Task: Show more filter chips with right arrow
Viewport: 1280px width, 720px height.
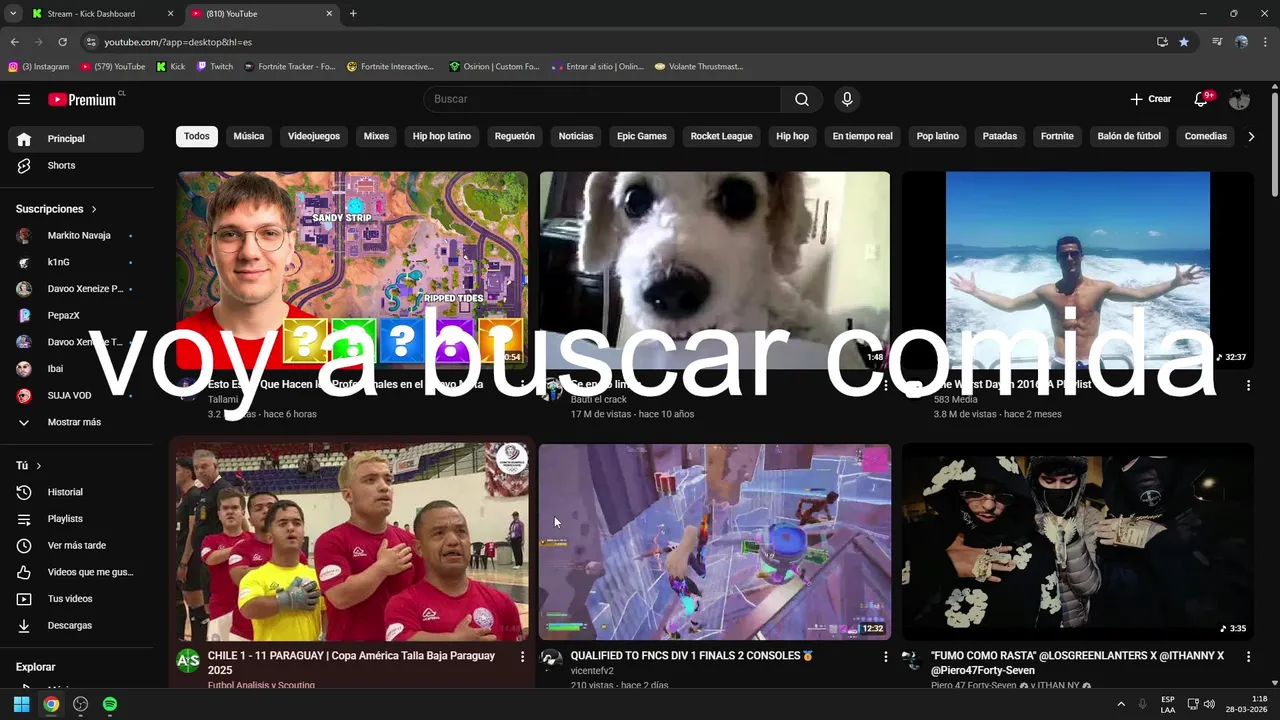Action: [1251, 136]
